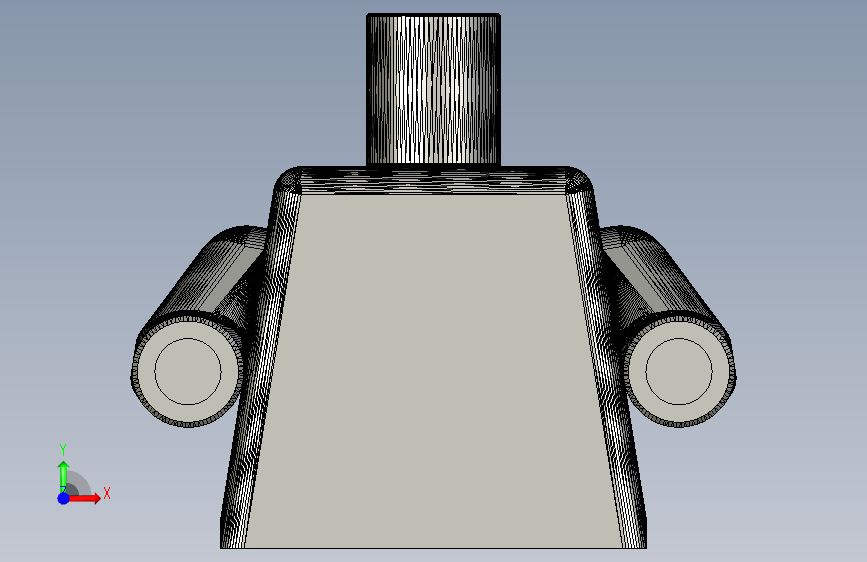Click the blue Z axis dot of the triad
Screen dimensions: 867x562
click(x=63, y=498)
